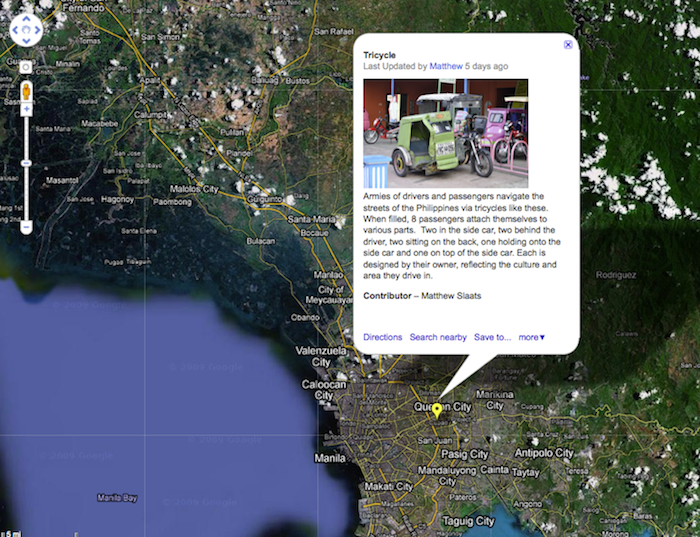Screen dimensions: 700x537
Task: Pan the map right with the east arrow
Action: pos(37,30)
